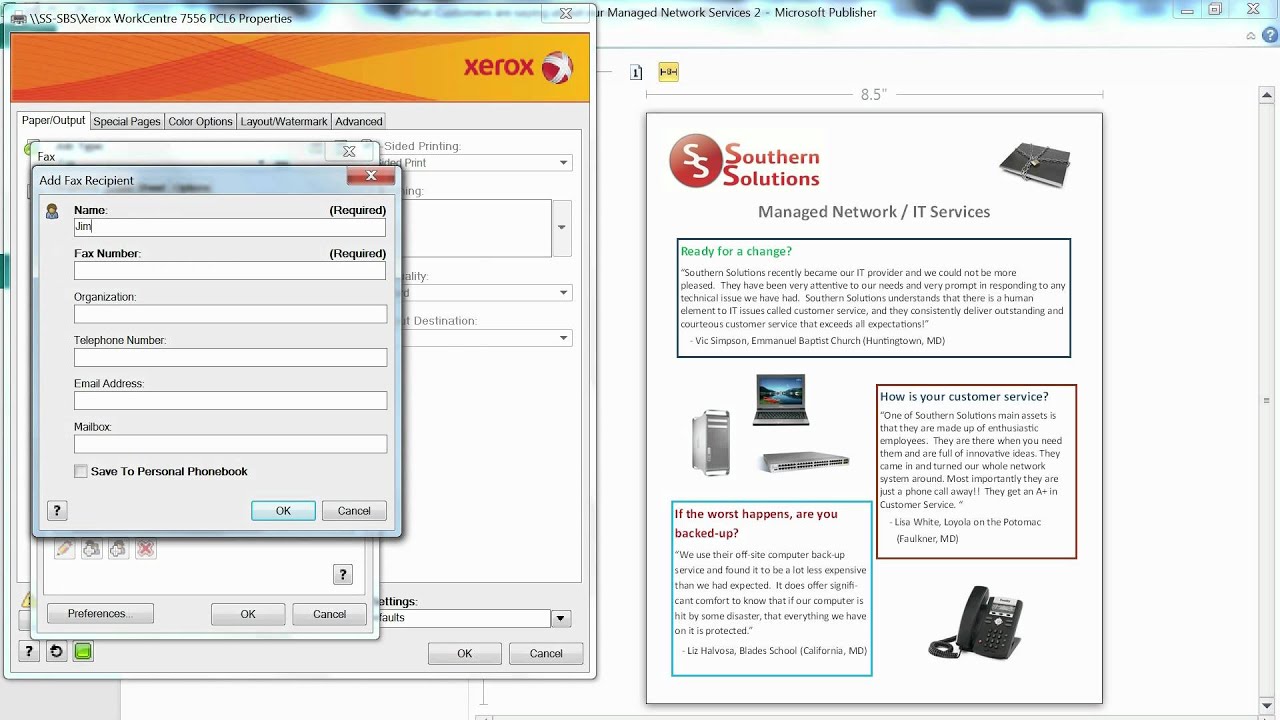This screenshot has width=1280, height=720.
Task: Click the edit recipient pencil icon
Action: coord(65,548)
